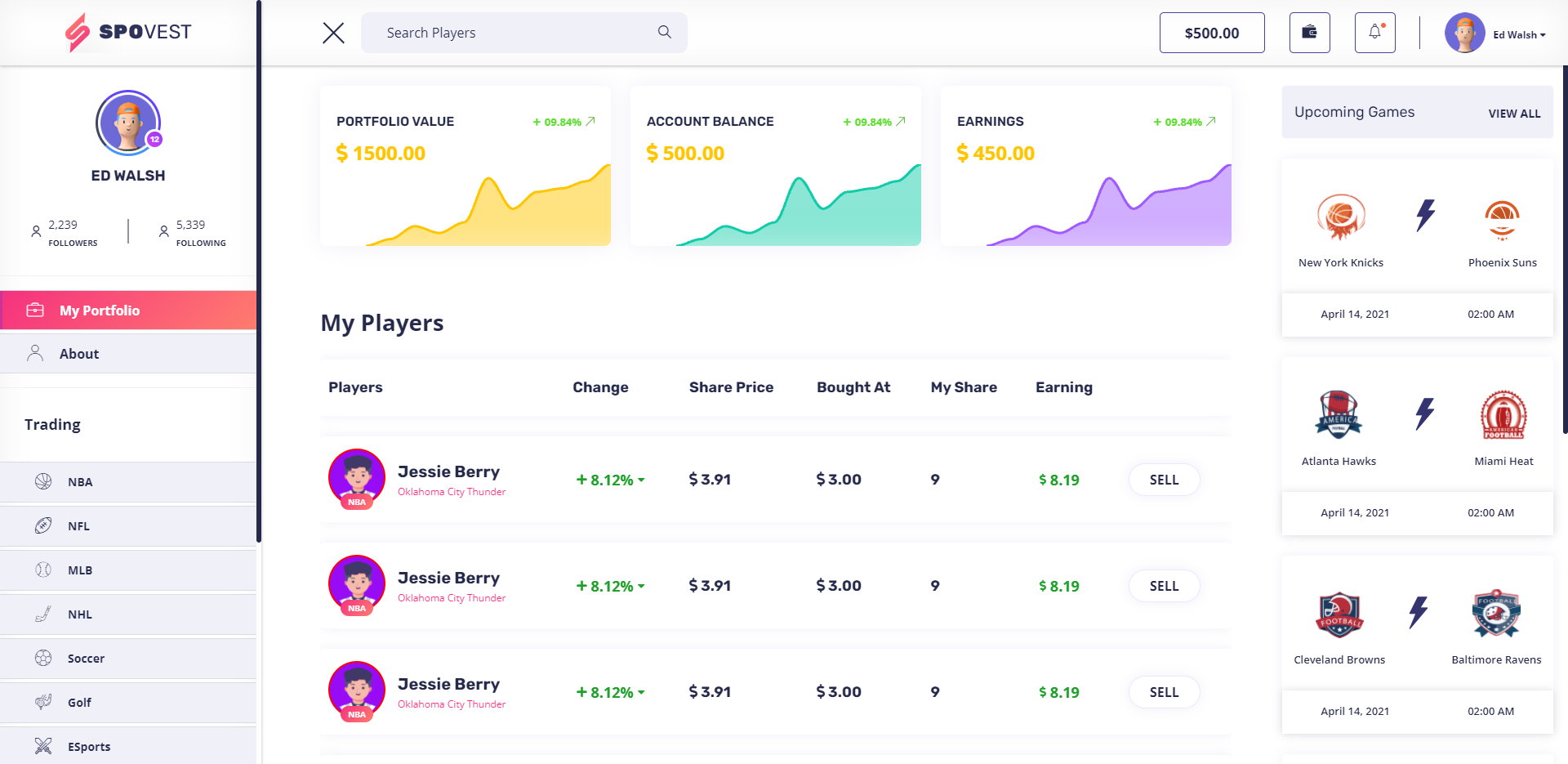Click Account Balance trend arrow
The height and width of the screenshot is (764, 1568).
(901, 121)
